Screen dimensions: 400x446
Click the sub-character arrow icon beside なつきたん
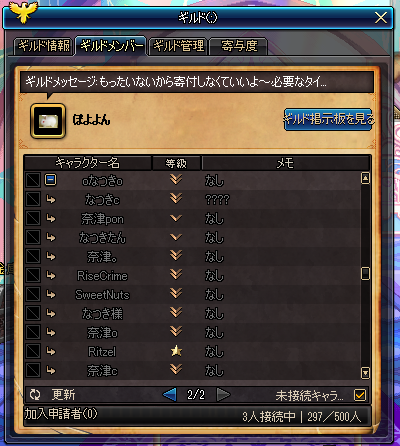51,237
